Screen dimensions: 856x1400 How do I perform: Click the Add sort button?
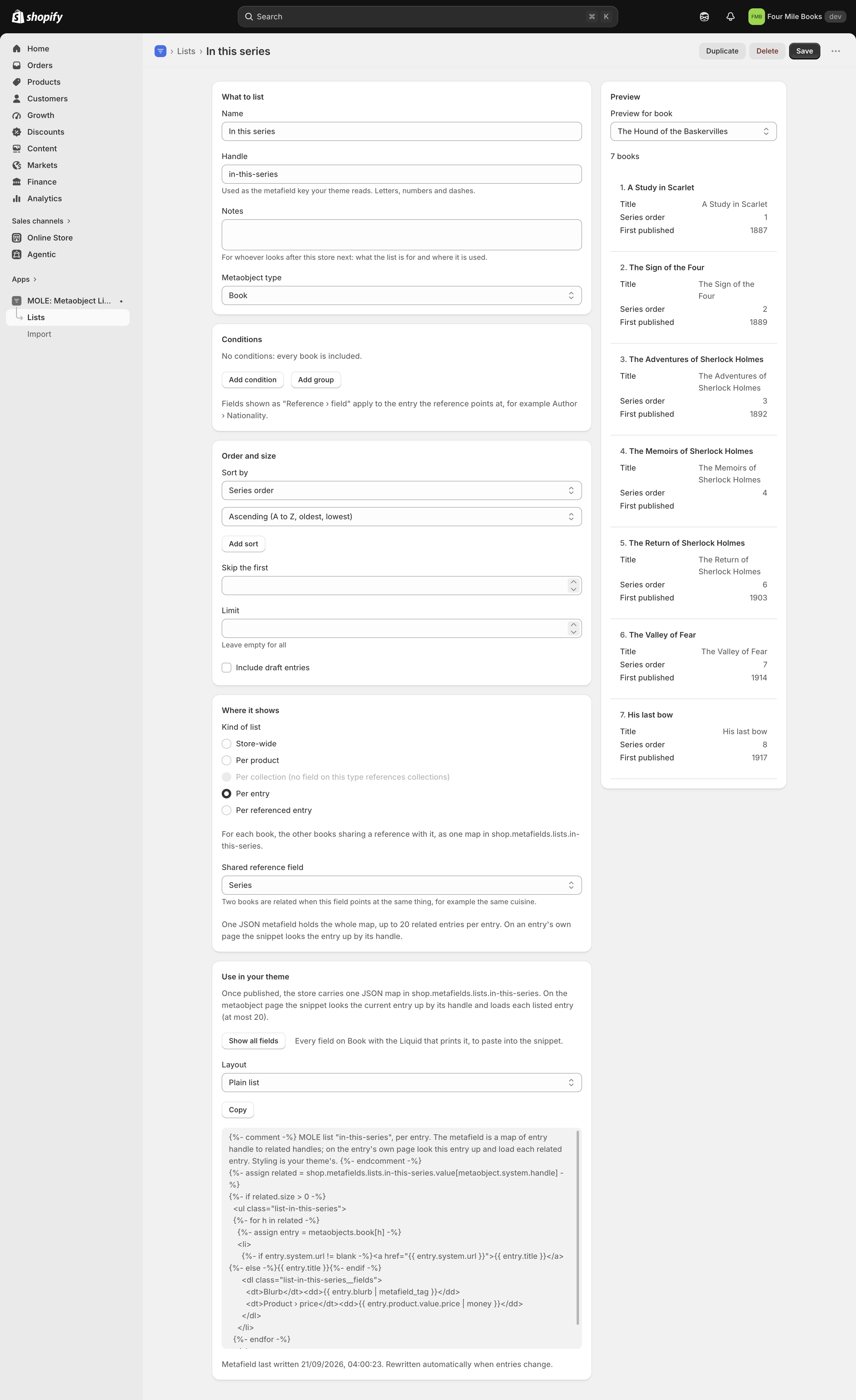243,544
